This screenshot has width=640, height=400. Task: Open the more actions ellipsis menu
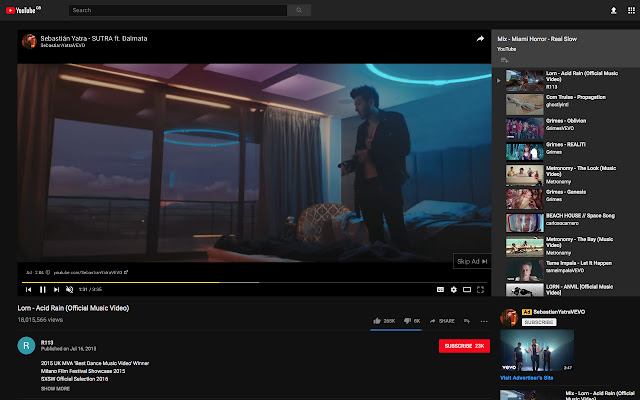[484, 321]
